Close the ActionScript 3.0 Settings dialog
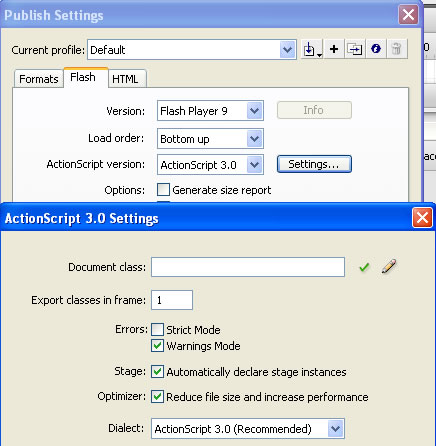 tap(422, 218)
